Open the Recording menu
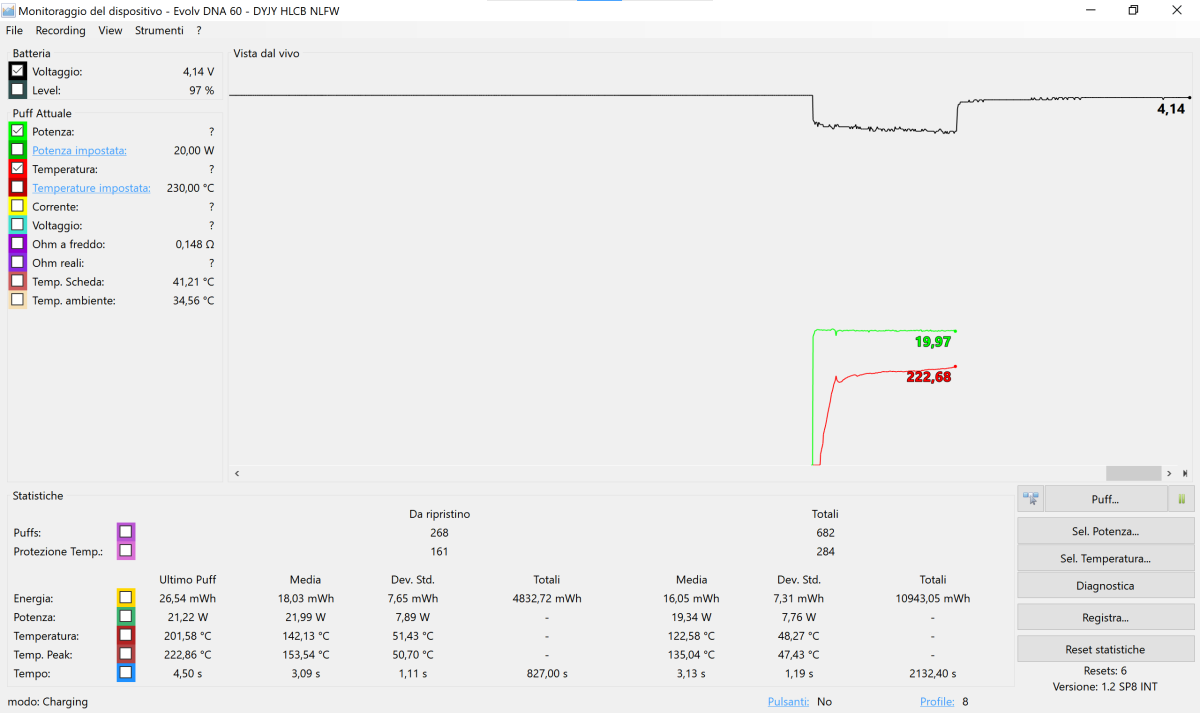This screenshot has height=713, width=1200. (x=60, y=30)
